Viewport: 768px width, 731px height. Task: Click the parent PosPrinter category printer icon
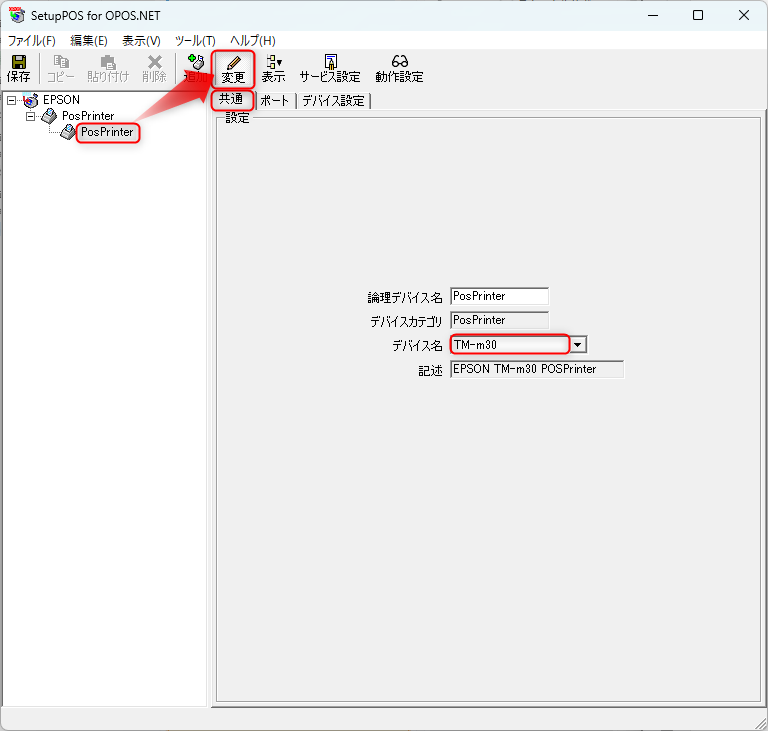(49, 116)
